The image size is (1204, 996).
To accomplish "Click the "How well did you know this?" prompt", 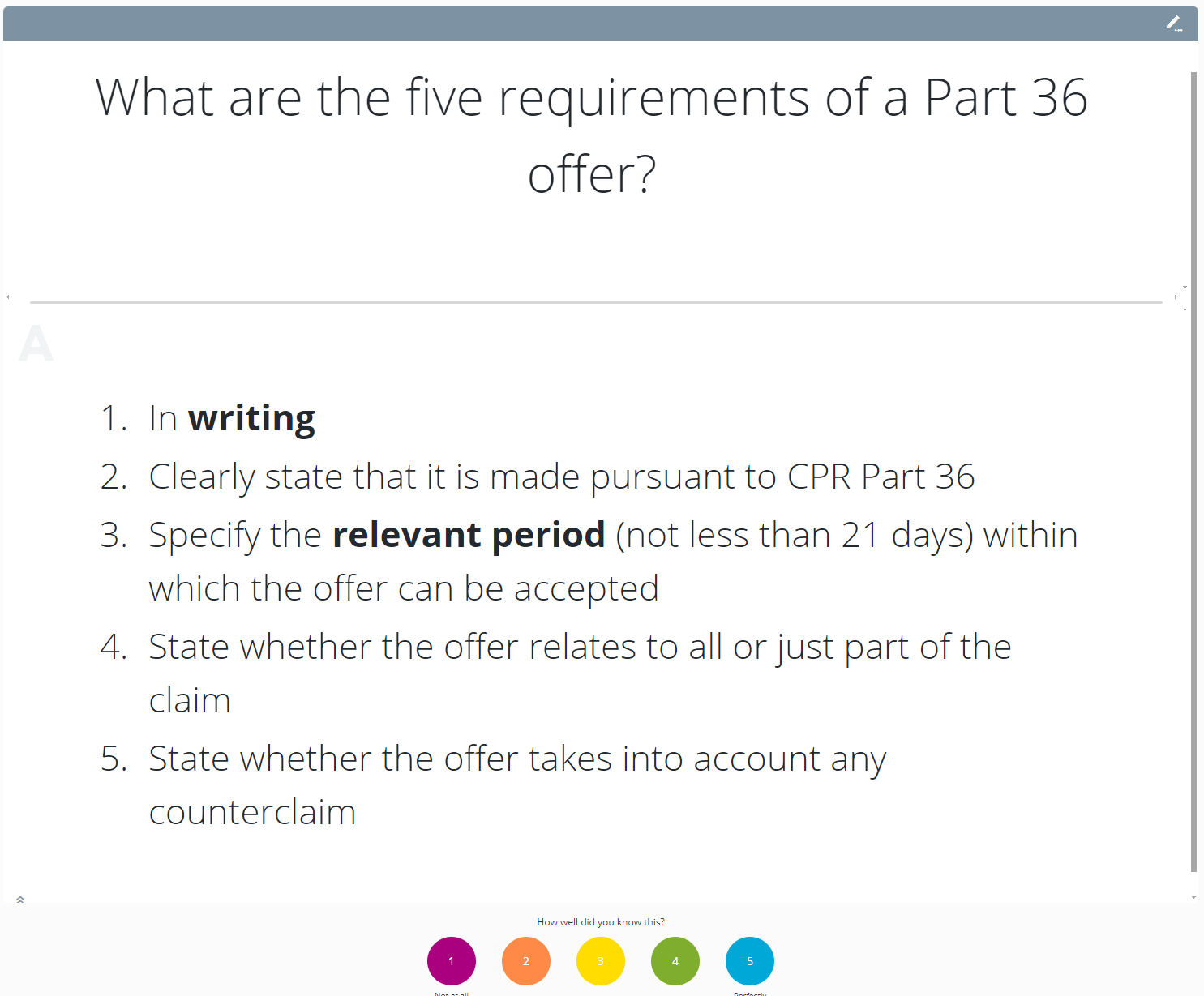I will coord(601,922).
